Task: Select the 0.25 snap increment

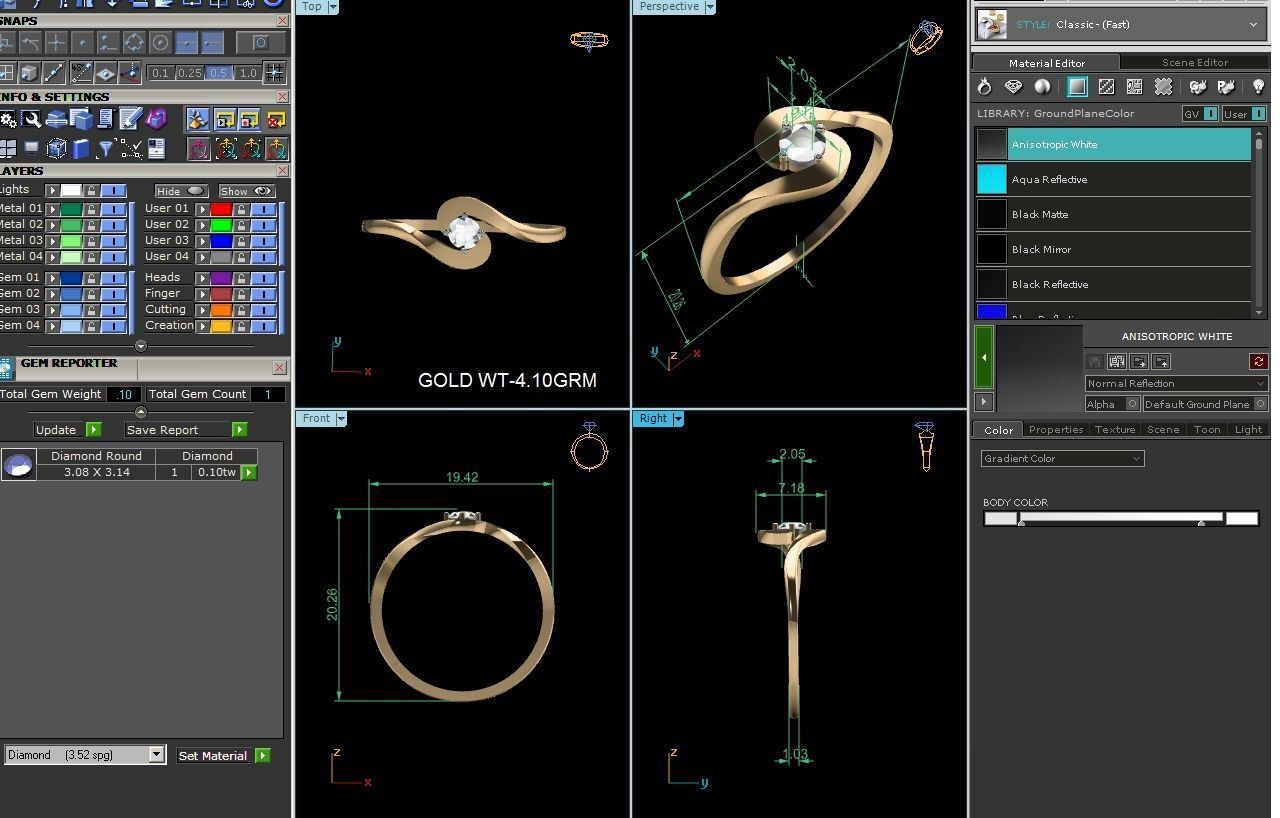Action: (x=189, y=72)
